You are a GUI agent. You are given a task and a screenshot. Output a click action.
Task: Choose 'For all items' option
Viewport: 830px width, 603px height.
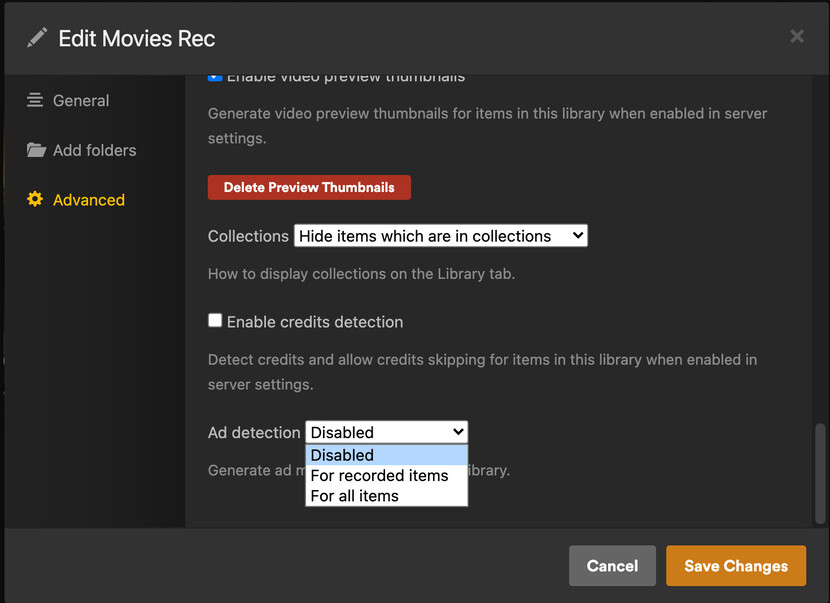(354, 496)
